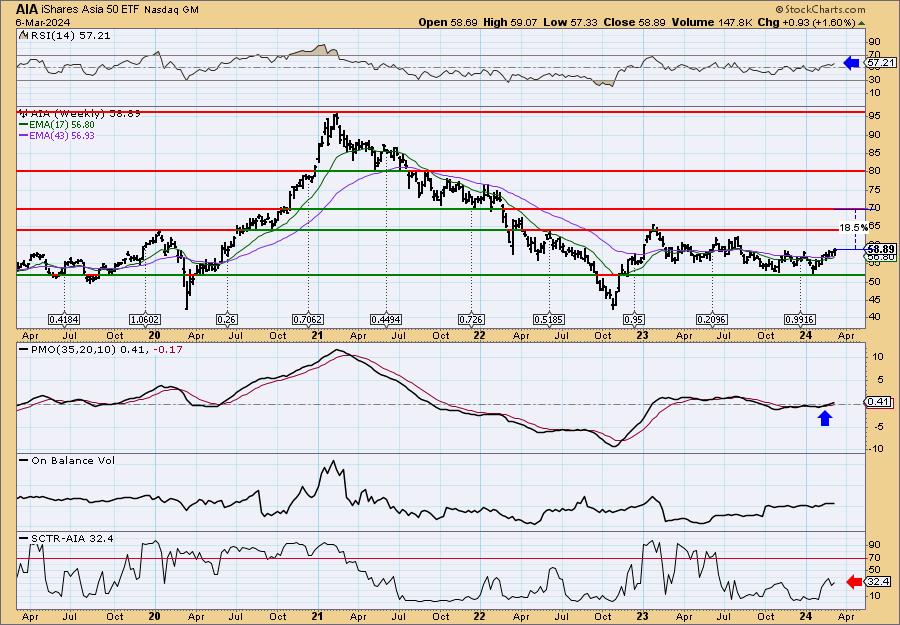
Task: Click the 57.21 RSI value tag on right axis
Action: pos(879,63)
